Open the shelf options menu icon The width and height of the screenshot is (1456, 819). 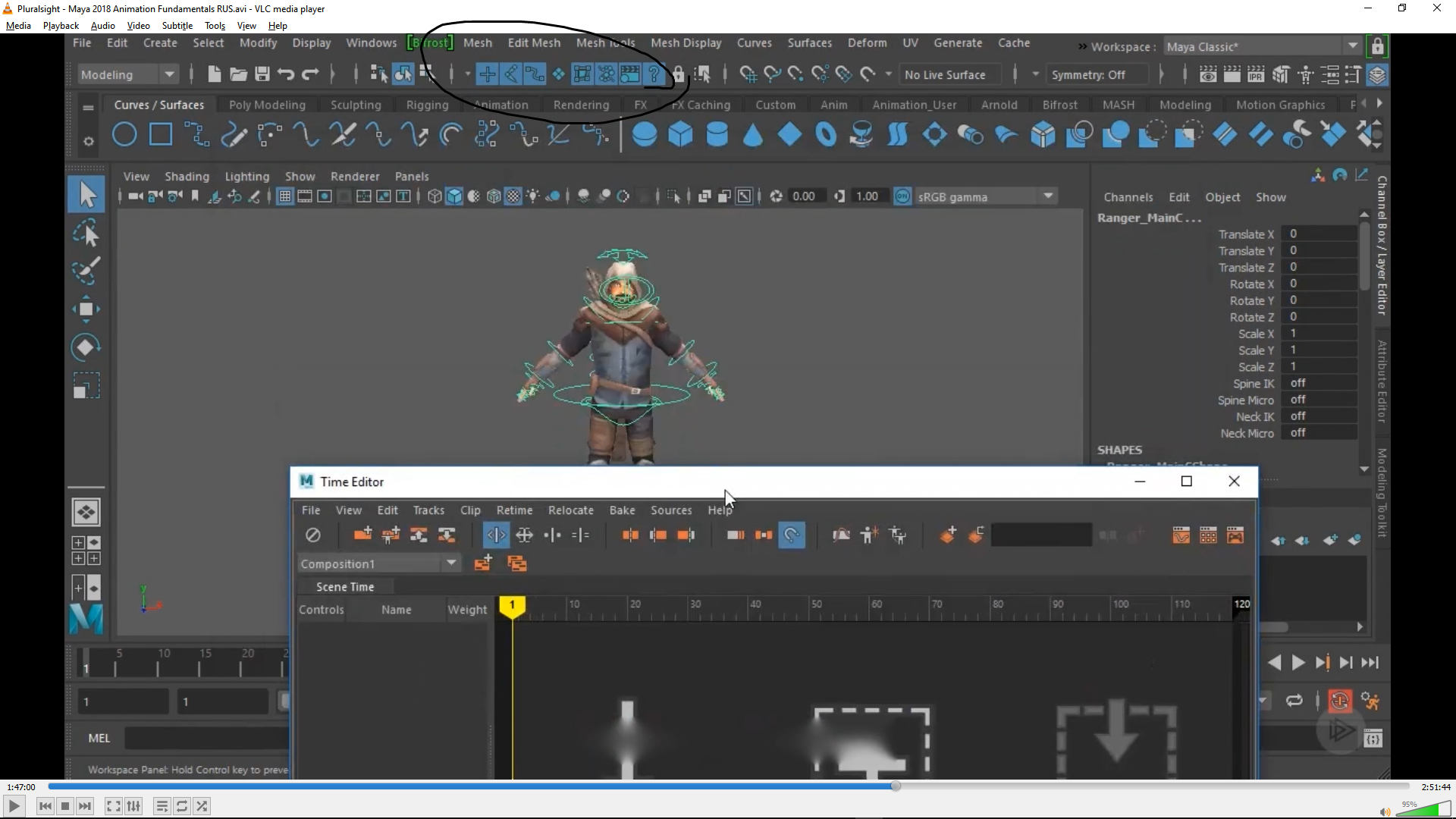tap(89, 141)
